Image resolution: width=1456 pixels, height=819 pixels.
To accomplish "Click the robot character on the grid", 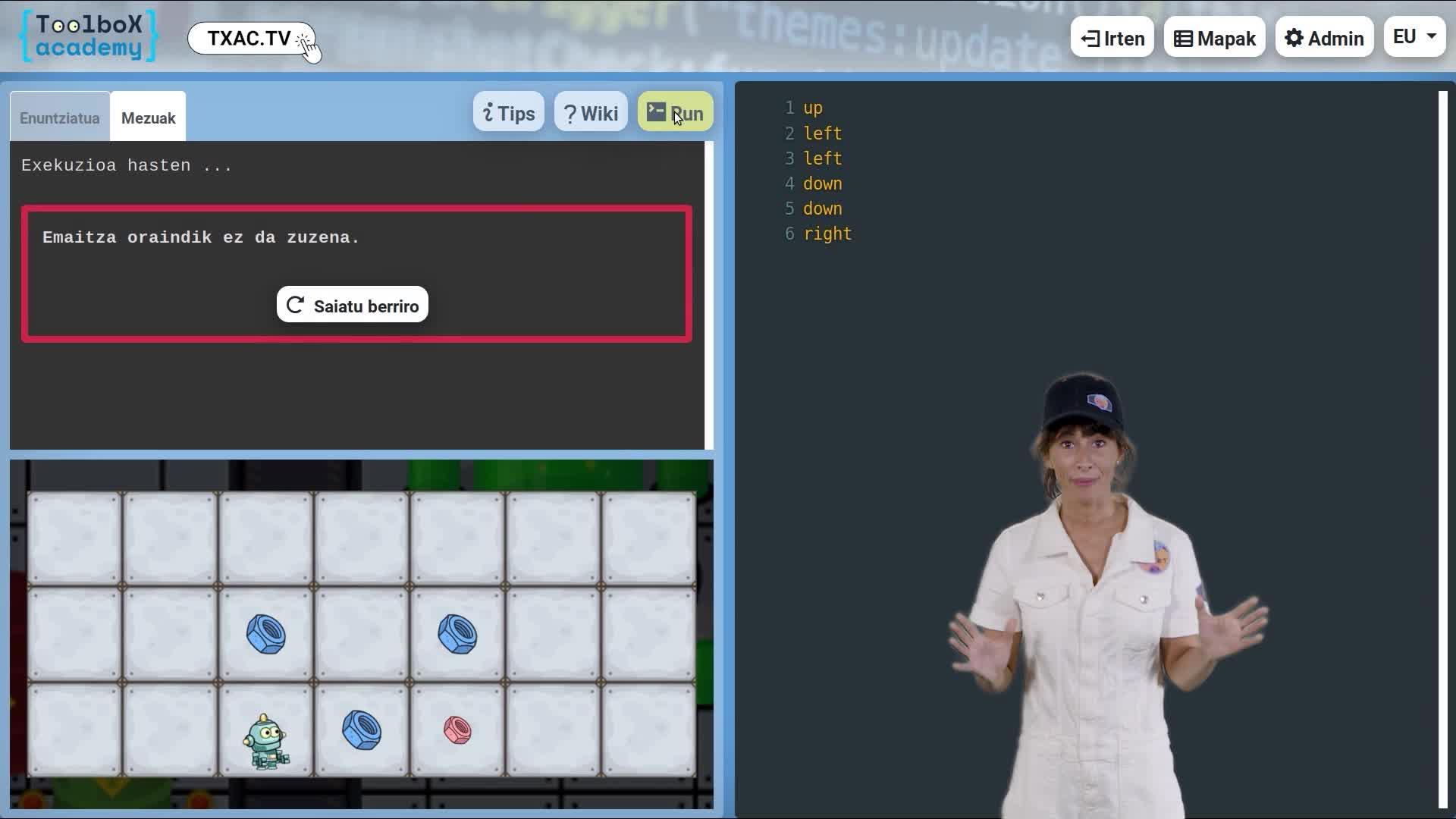I will 265,741.
